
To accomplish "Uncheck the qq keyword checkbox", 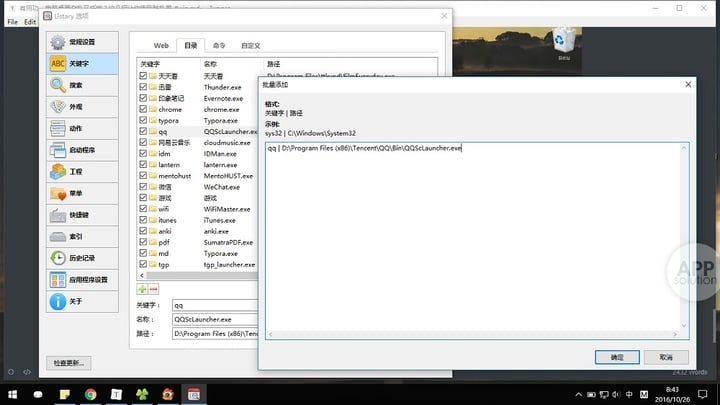I will [143, 131].
